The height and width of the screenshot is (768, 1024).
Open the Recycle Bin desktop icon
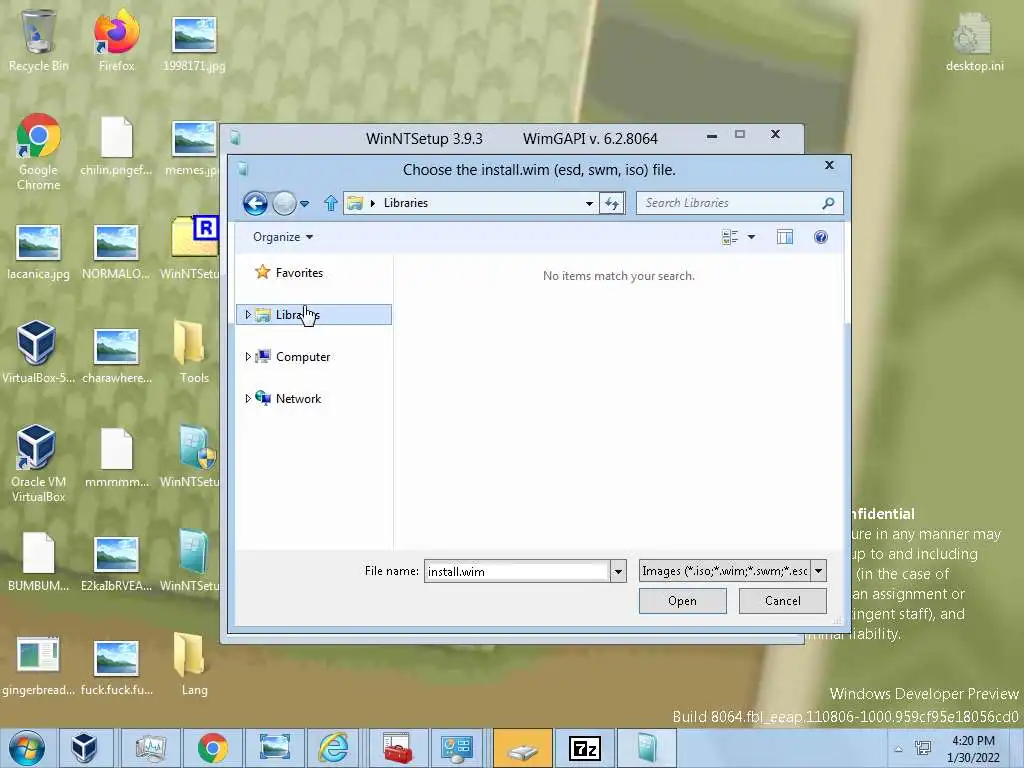pyautogui.click(x=38, y=40)
